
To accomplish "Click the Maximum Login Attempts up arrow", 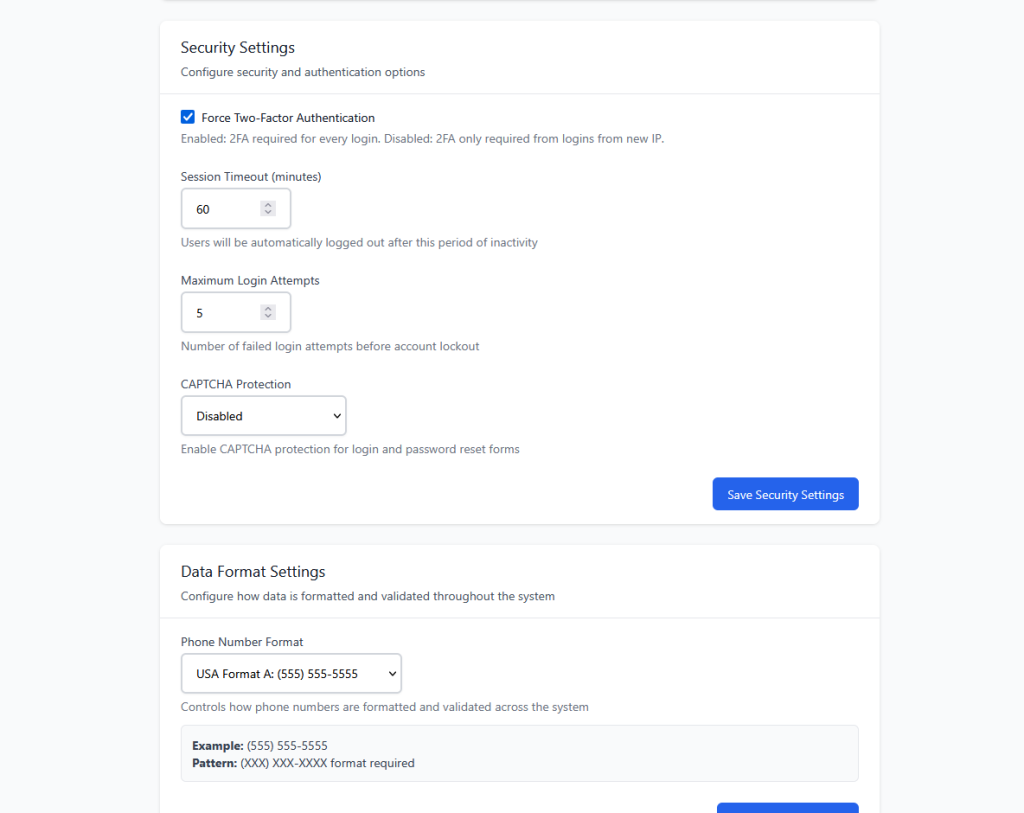I will coord(267,308).
